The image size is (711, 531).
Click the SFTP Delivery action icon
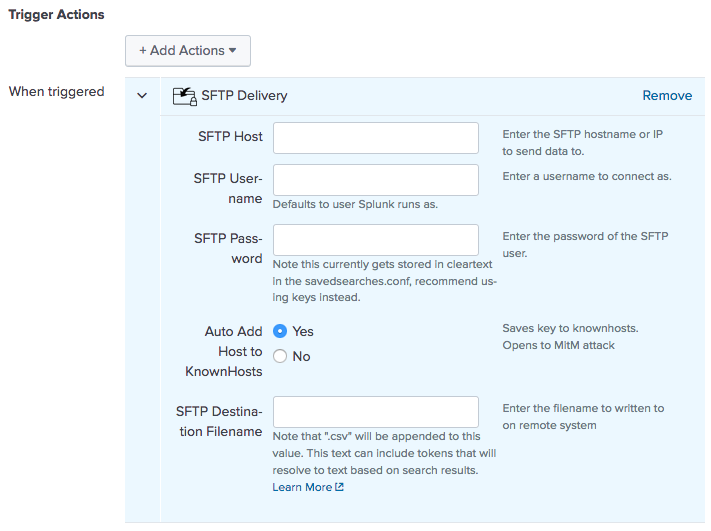(184, 96)
